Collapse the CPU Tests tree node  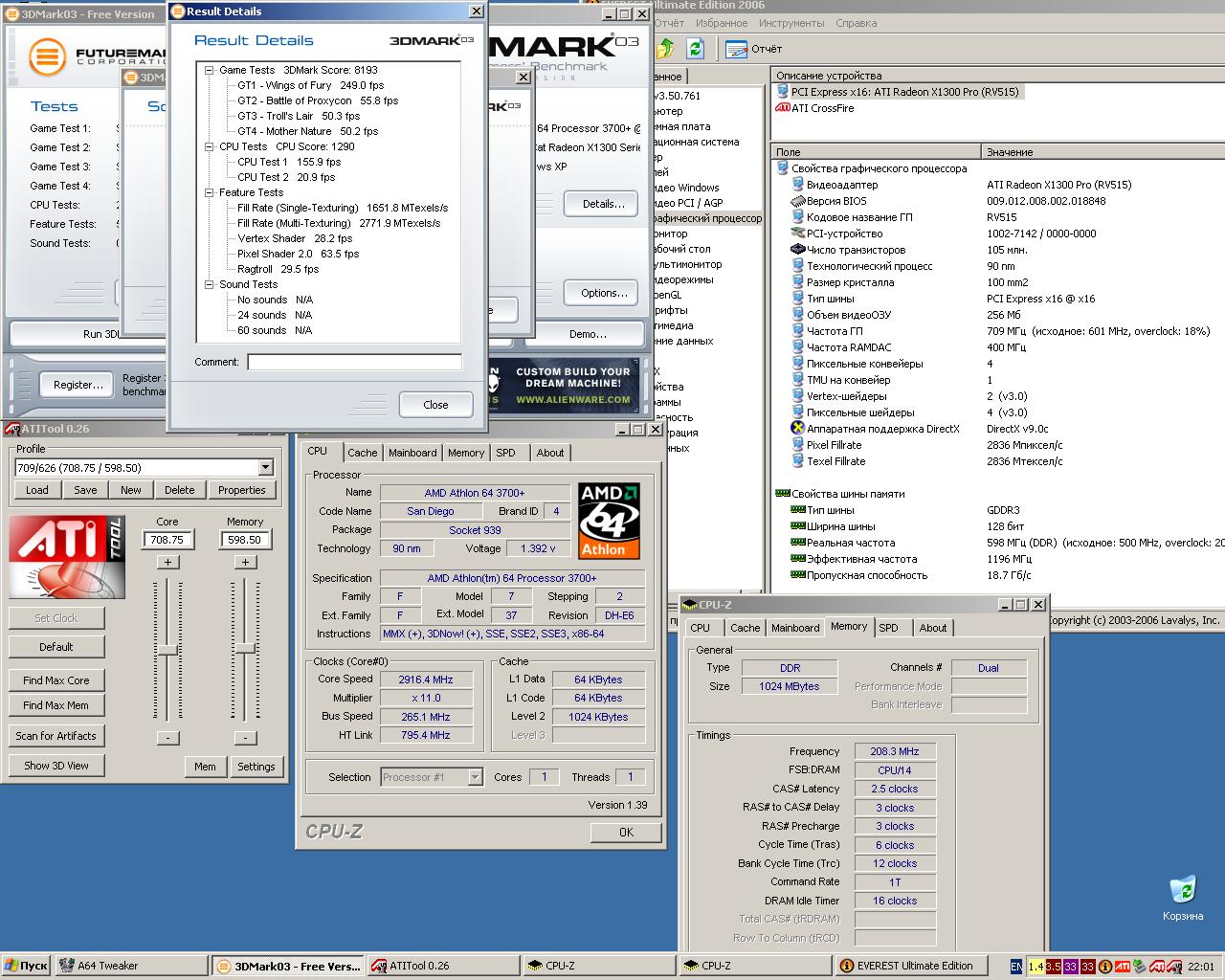pyautogui.click(x=210, y=146)
